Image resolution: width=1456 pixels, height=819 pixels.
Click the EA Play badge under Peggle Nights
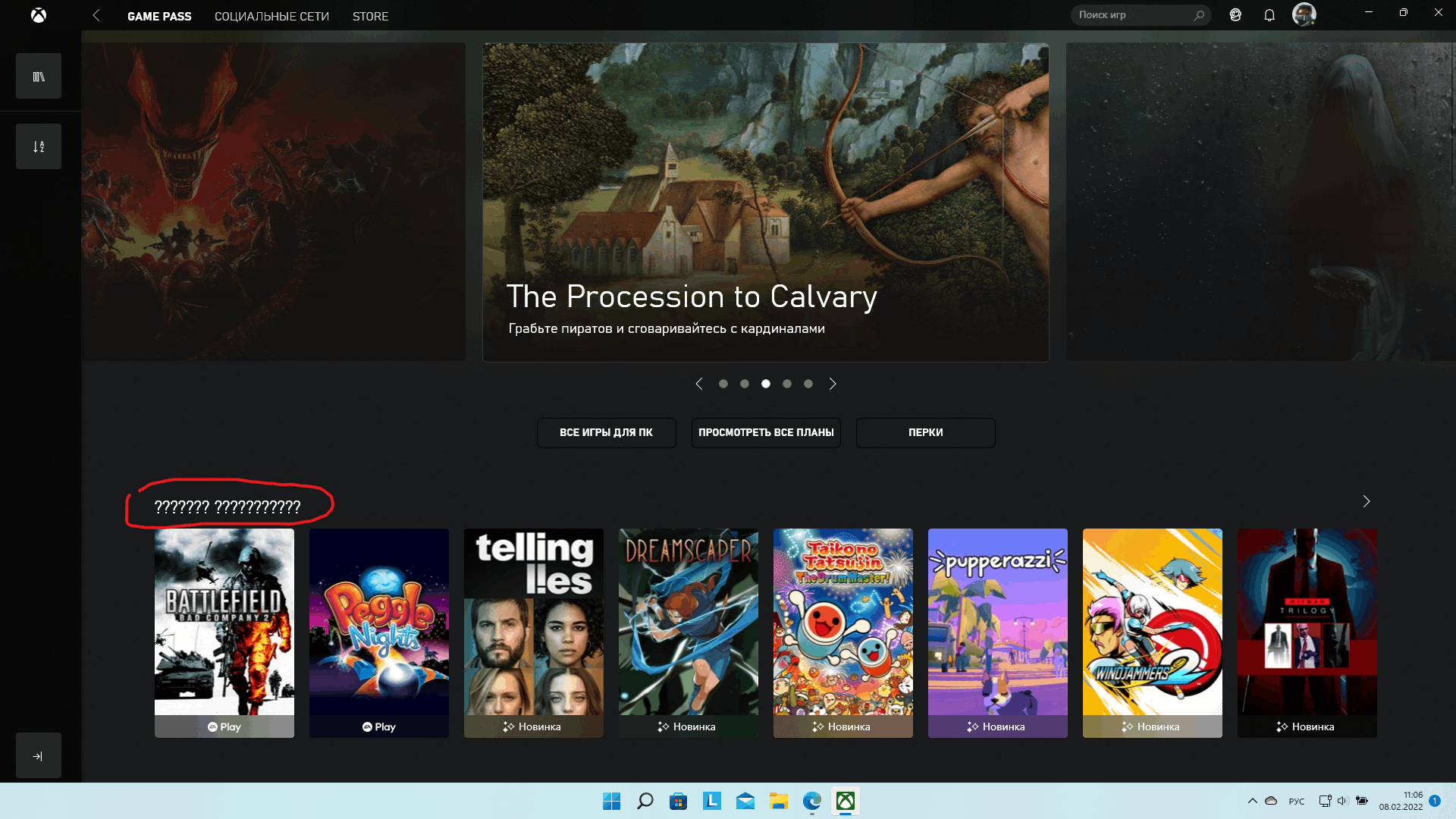(x=379, y=726)
